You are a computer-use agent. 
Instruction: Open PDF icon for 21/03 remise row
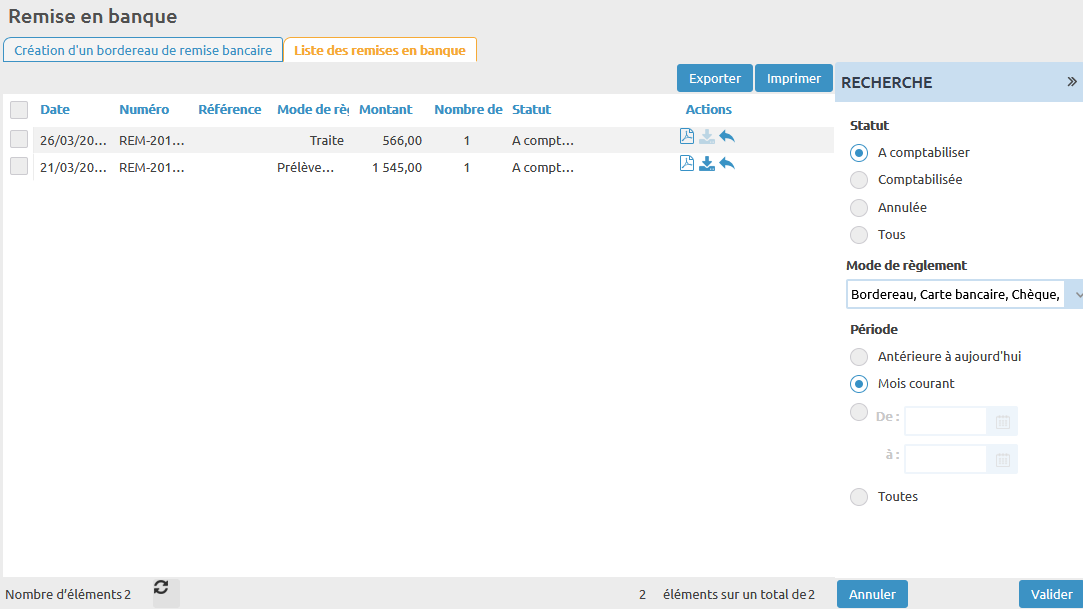[x=687, y=164]
